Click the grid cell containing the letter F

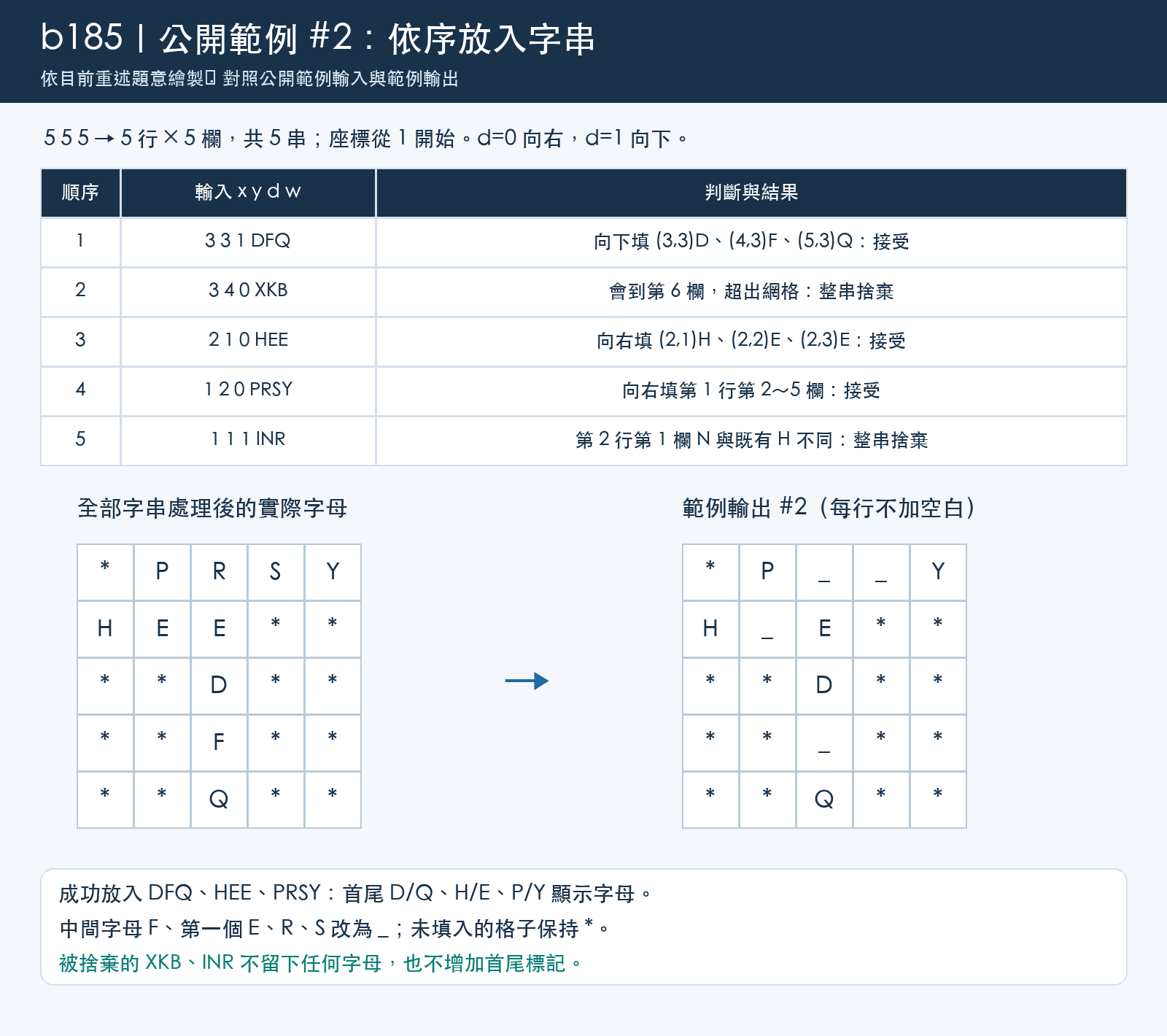click(x=219, y=743)
